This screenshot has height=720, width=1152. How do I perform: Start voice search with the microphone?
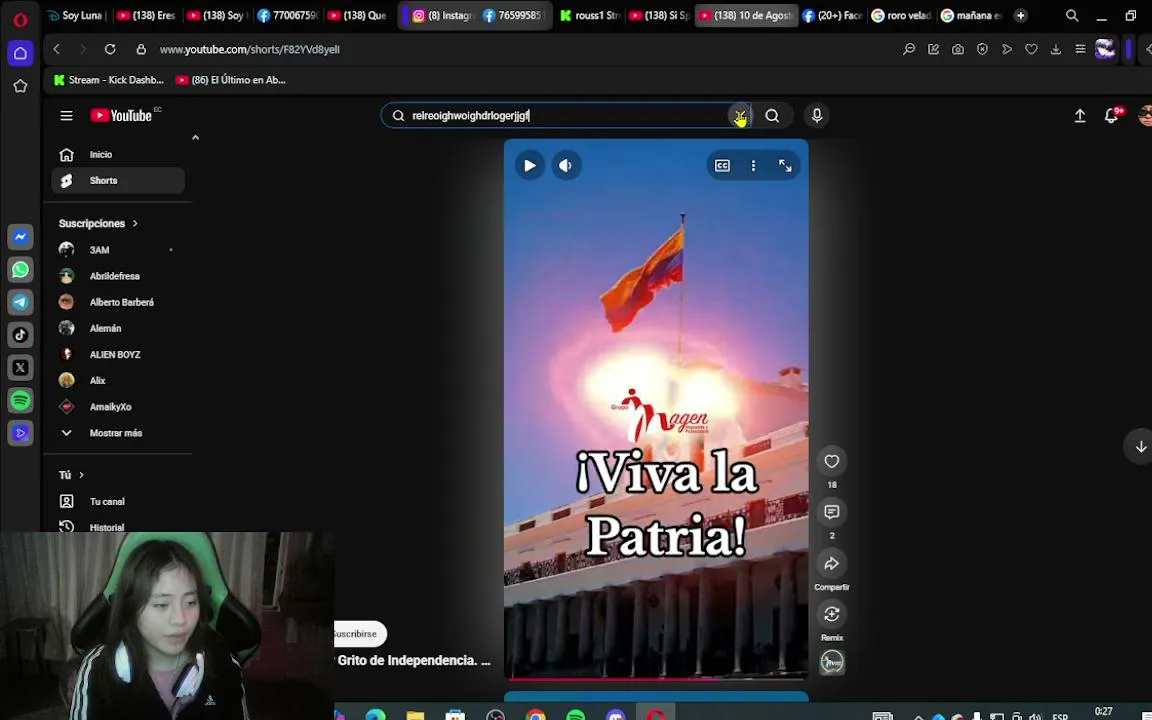816,115
